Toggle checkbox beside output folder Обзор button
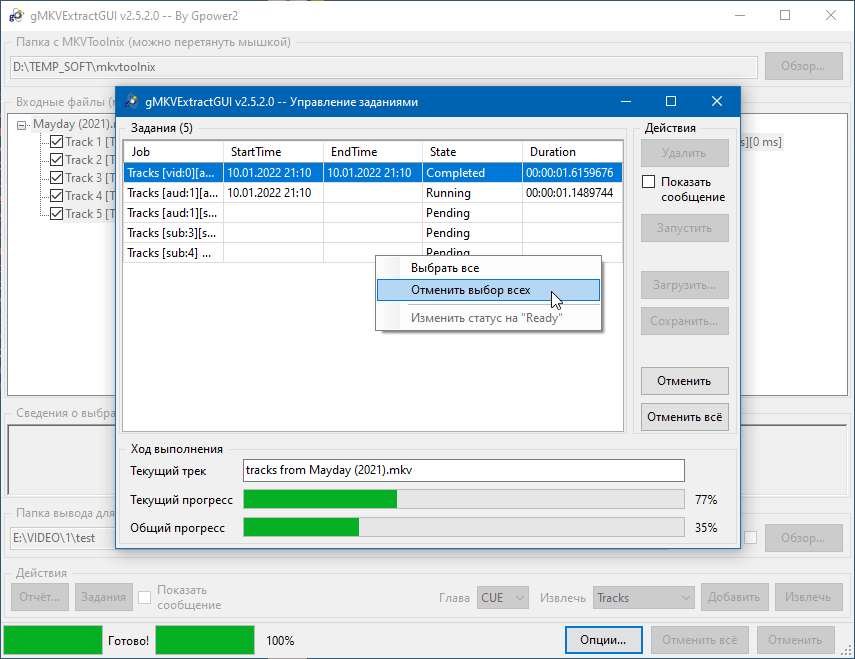Image resolution: width=855 pixels, height=659 pixels. coord(751,537)
